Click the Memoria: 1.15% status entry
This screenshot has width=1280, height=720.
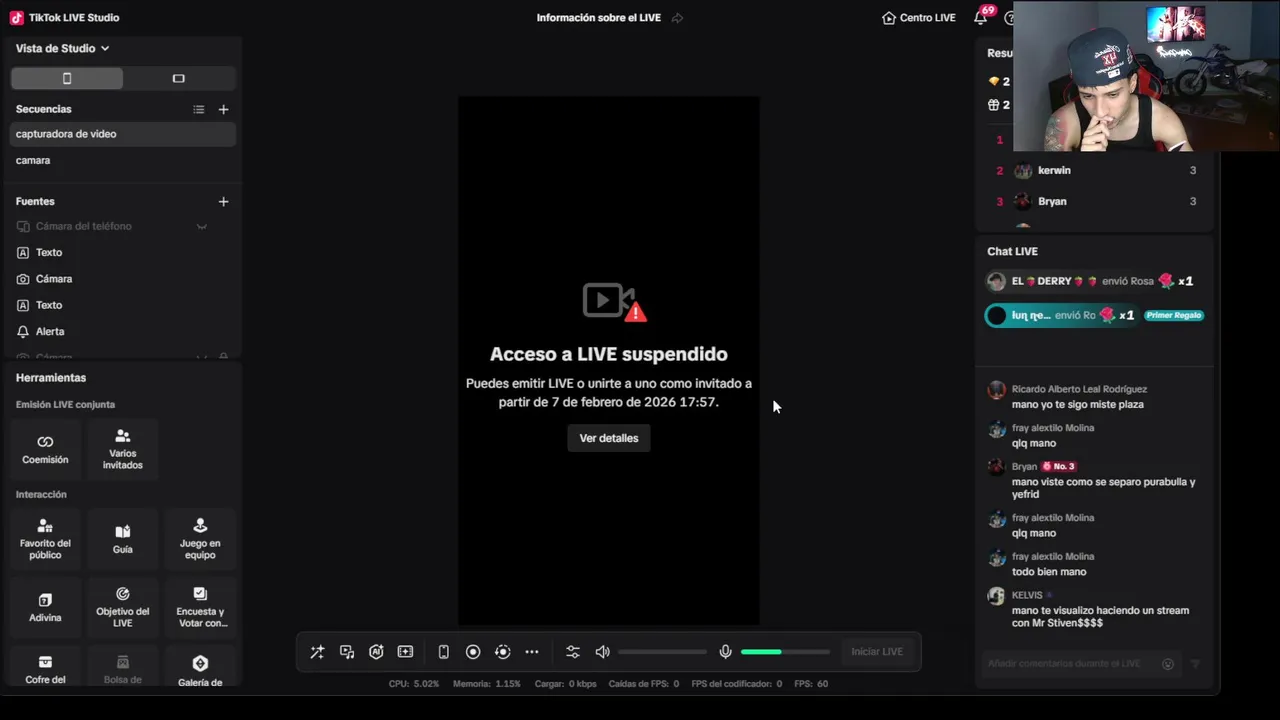pos(487,684)
